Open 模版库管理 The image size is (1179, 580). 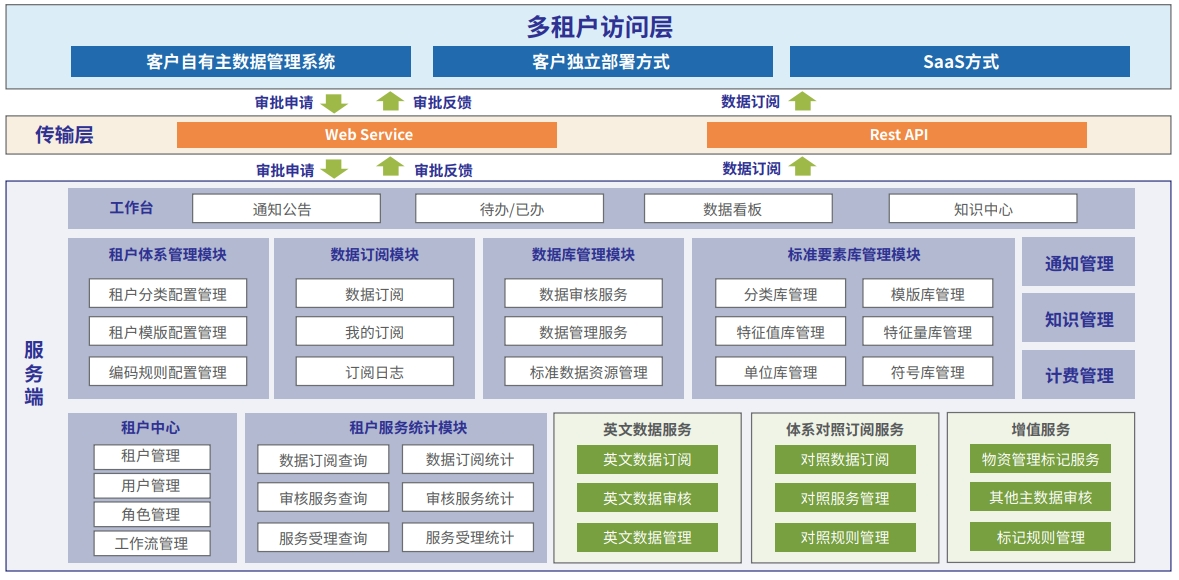pos(927,293)
